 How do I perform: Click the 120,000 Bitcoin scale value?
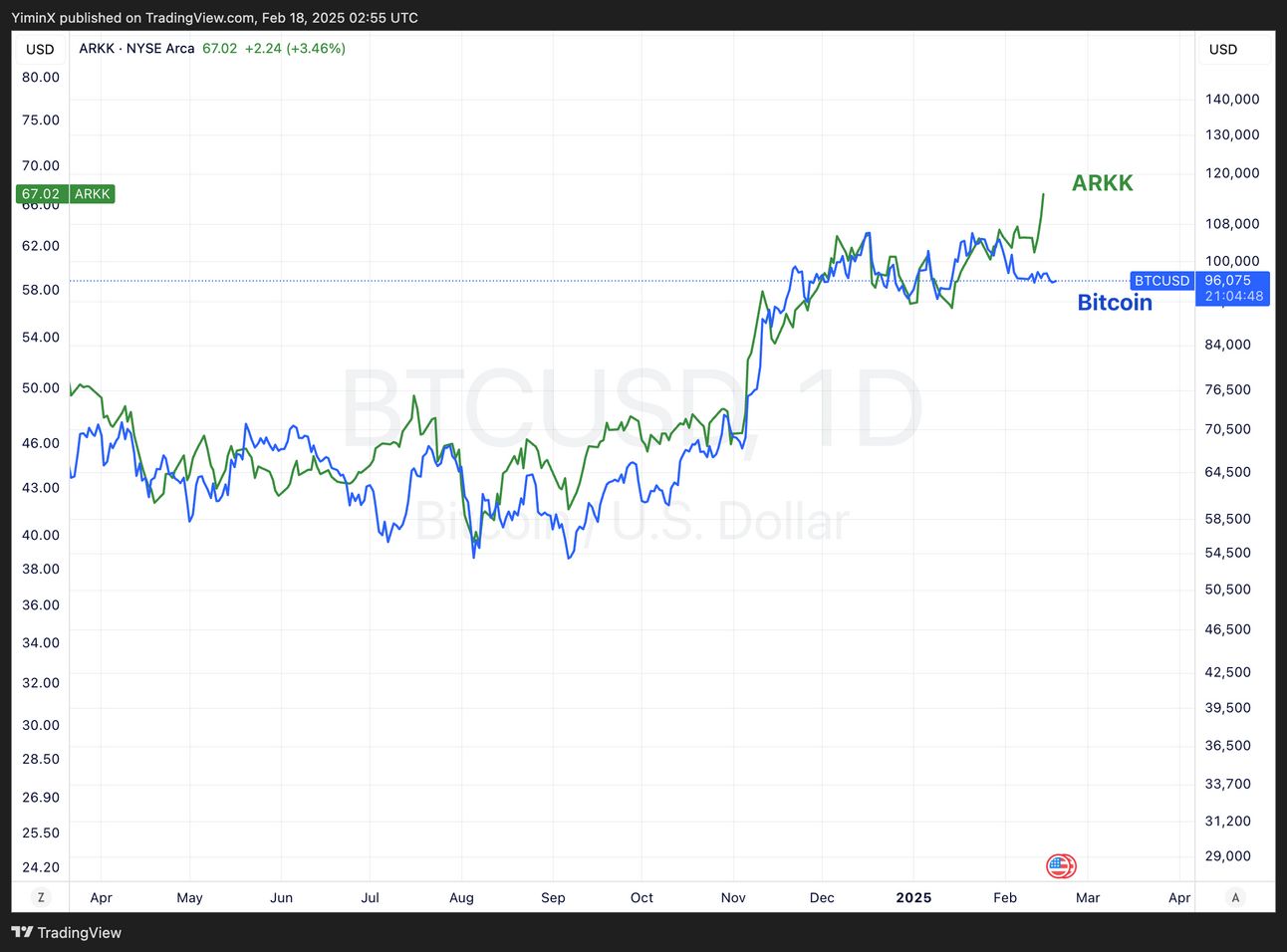click(x=1232, y=172)
